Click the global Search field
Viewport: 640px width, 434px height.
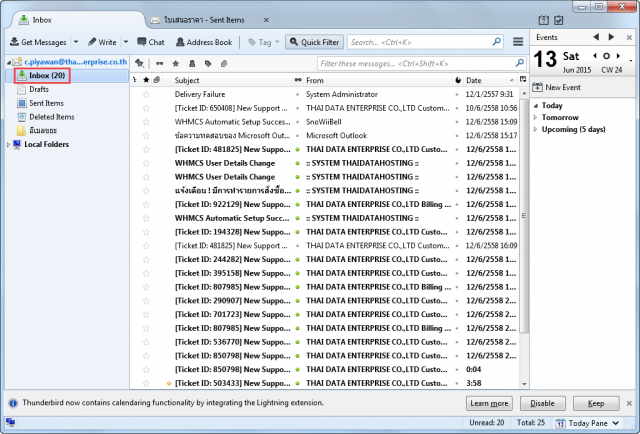[x=425, y=42]
